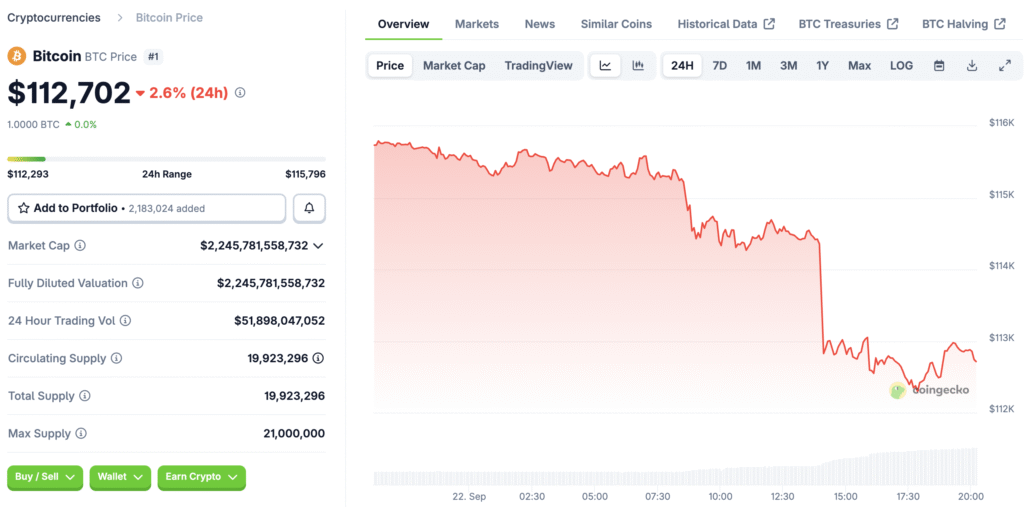1024x507 pixels.
Task: Switch chart to Market Cap view
Action: (454, 66)
